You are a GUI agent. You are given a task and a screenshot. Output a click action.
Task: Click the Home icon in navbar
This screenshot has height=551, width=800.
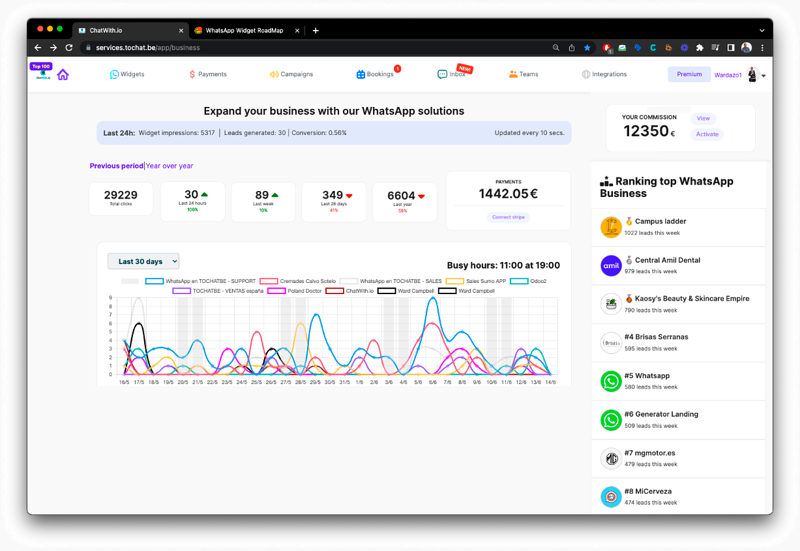63,74
